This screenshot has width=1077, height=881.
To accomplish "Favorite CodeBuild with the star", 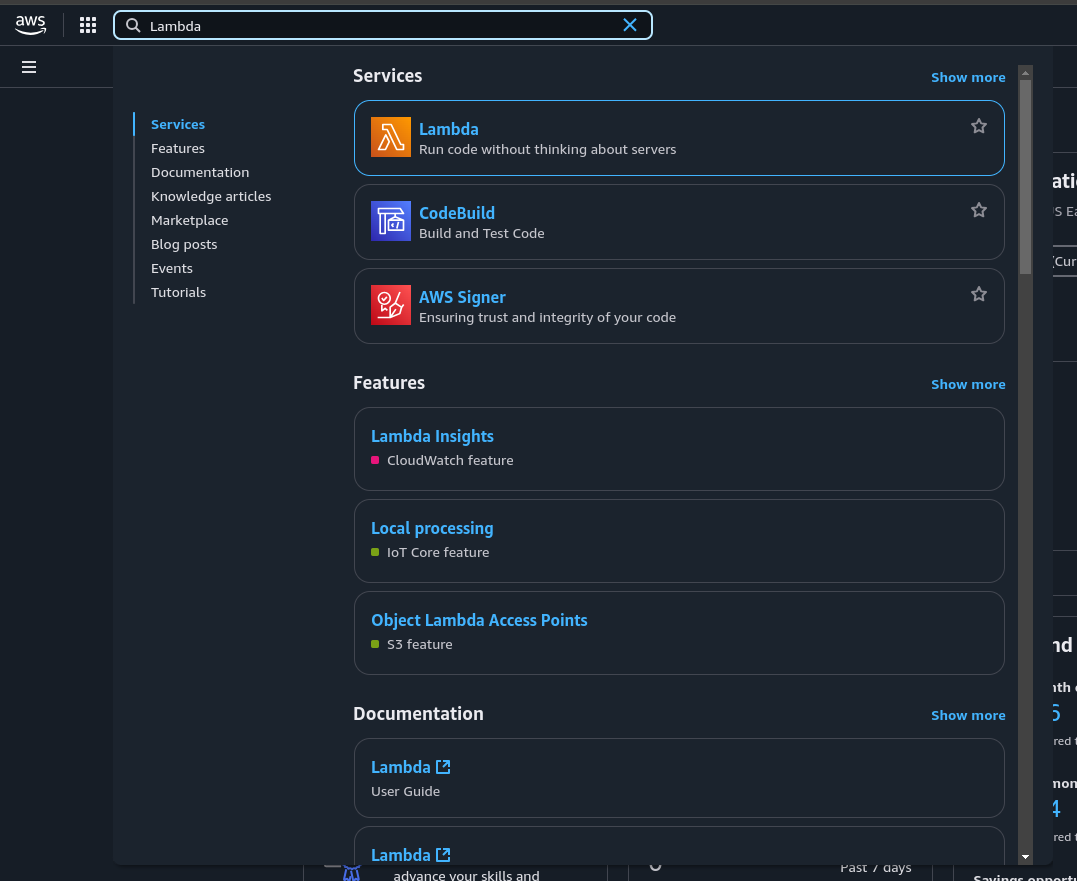I will coord(979,210).
